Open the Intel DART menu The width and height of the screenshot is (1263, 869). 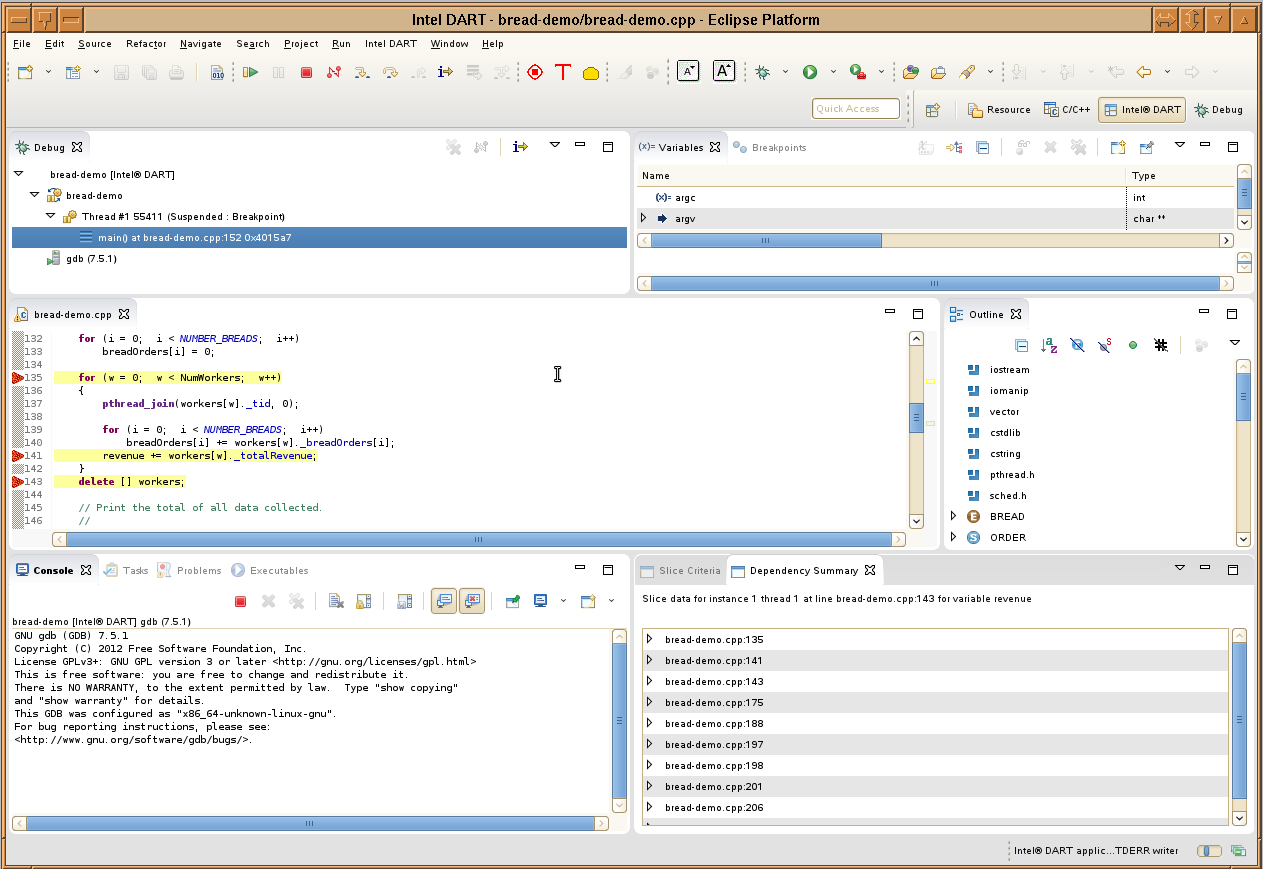(x=390, y=44)
